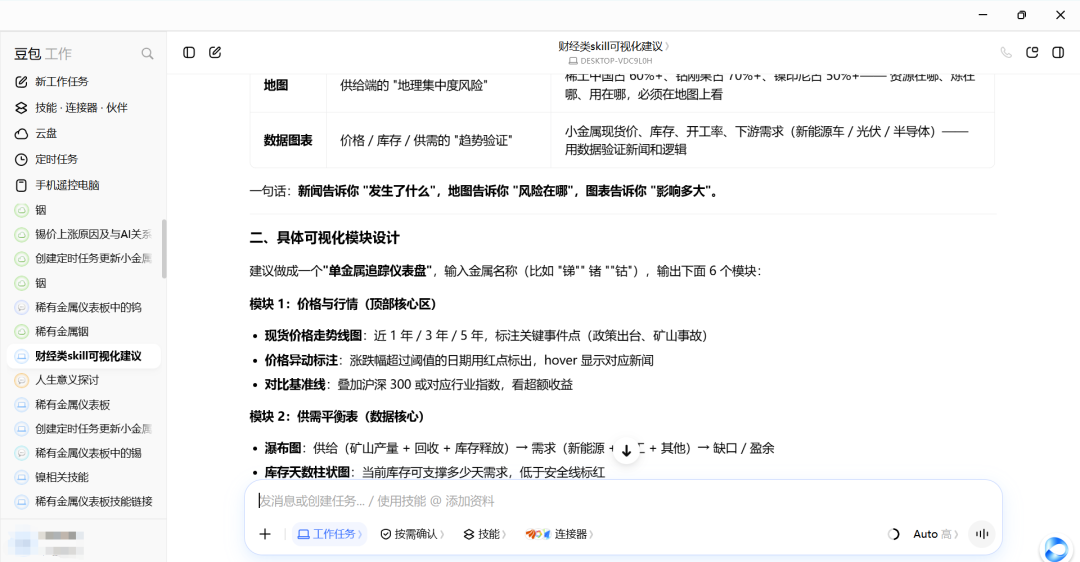
Task: Open the 稀有金属仪表板技能链接 chat
Action: click(83, 501)
